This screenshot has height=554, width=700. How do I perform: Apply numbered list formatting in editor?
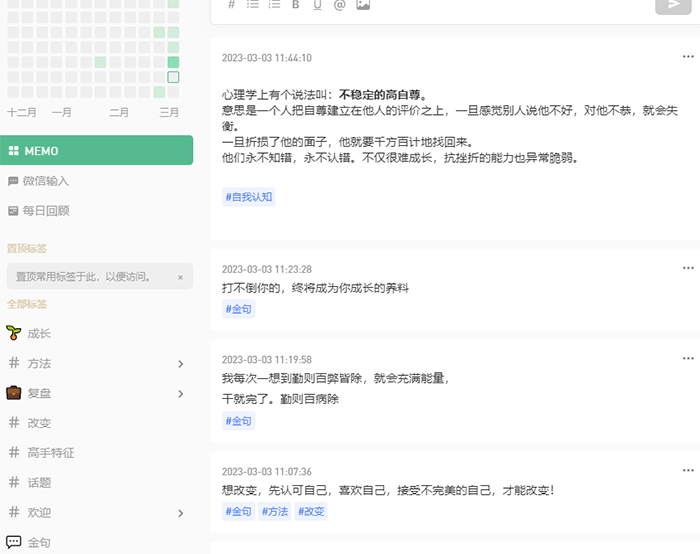coord(274,5)
